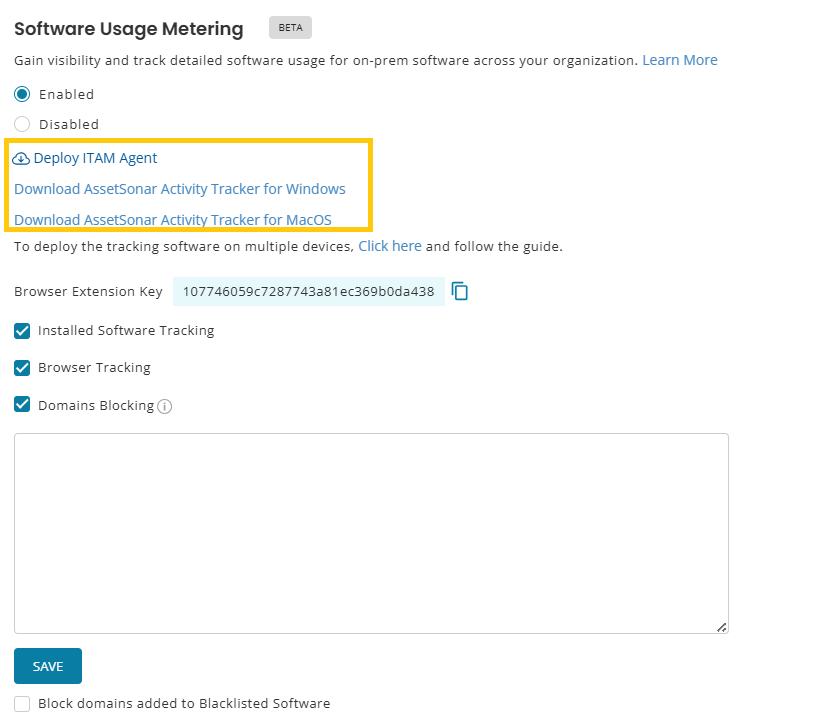Uncheck the Browser Tracking checkbox
Screen dimensions: 818x721
[22, 367]
